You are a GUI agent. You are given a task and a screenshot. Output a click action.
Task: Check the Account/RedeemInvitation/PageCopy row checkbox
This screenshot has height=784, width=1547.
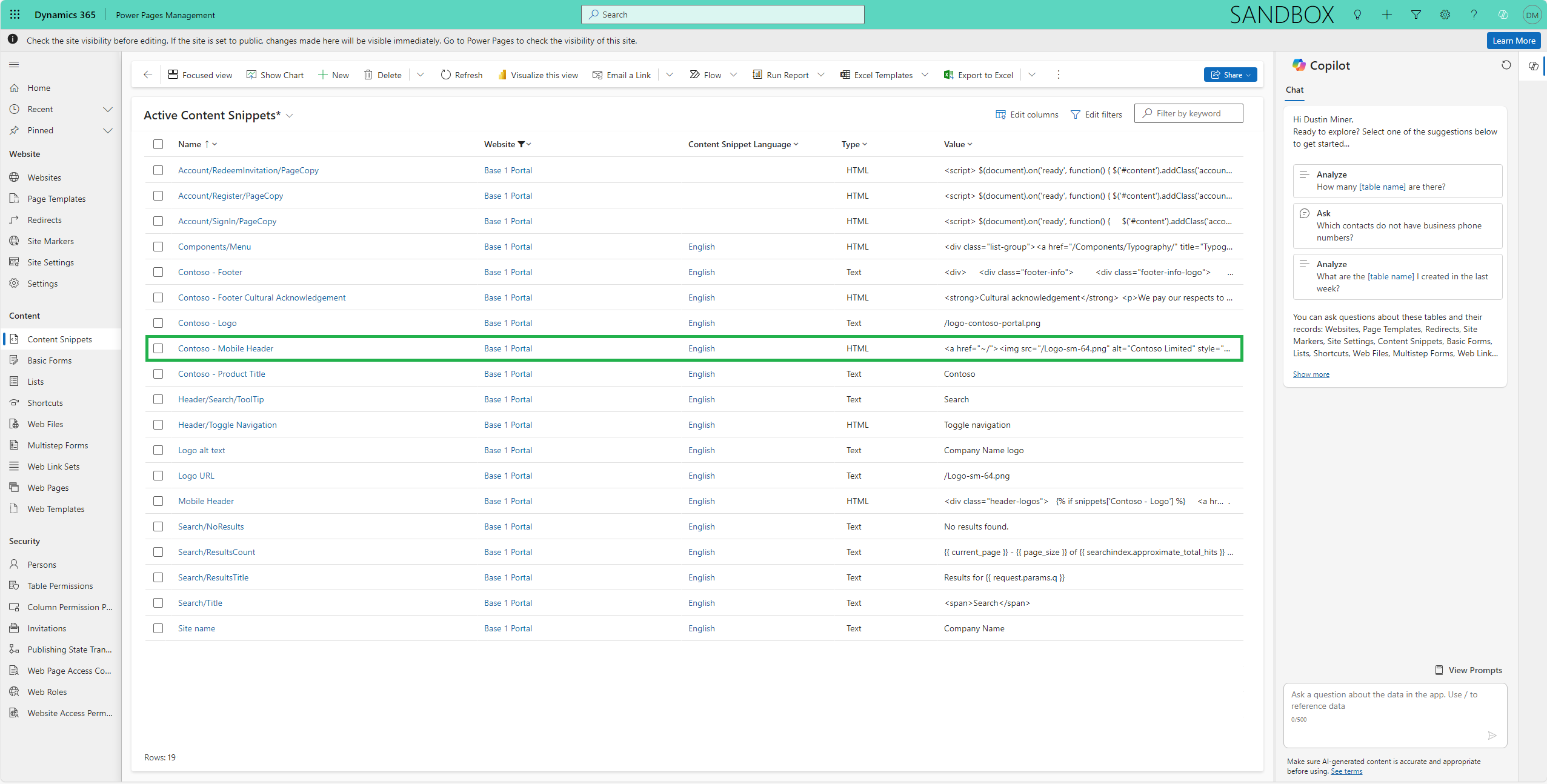point(158,170)
